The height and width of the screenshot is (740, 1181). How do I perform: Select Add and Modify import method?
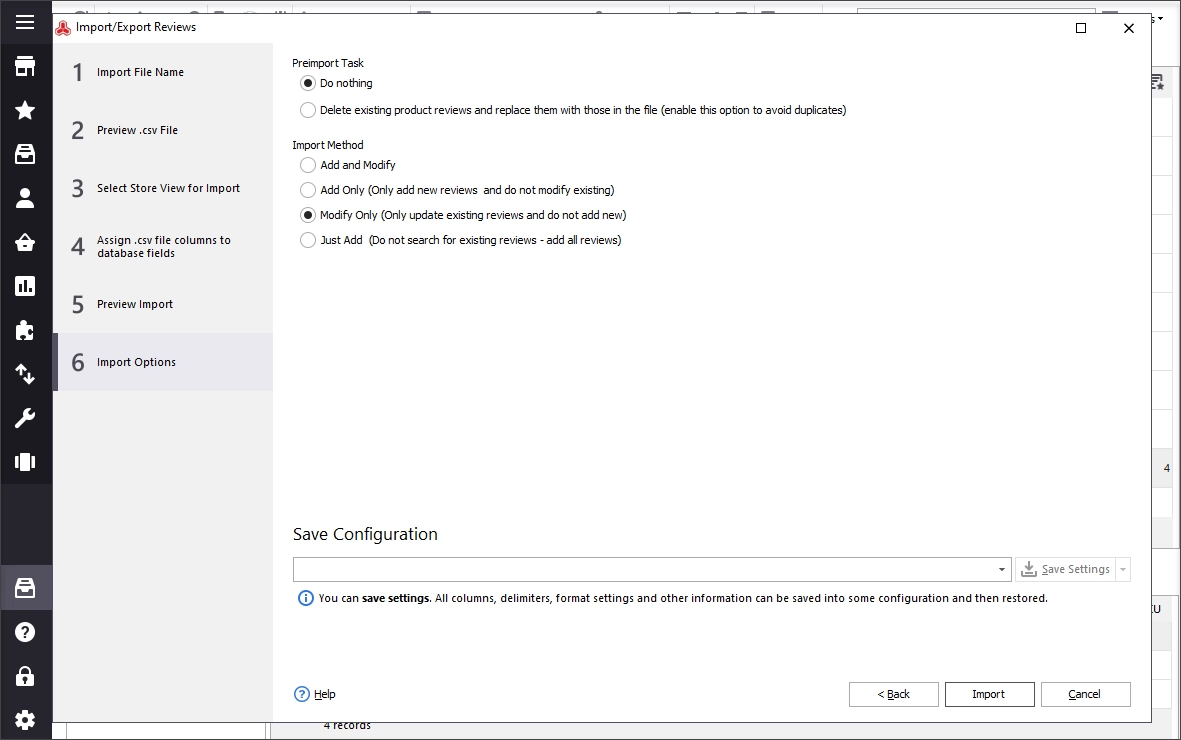coord(307,165)
